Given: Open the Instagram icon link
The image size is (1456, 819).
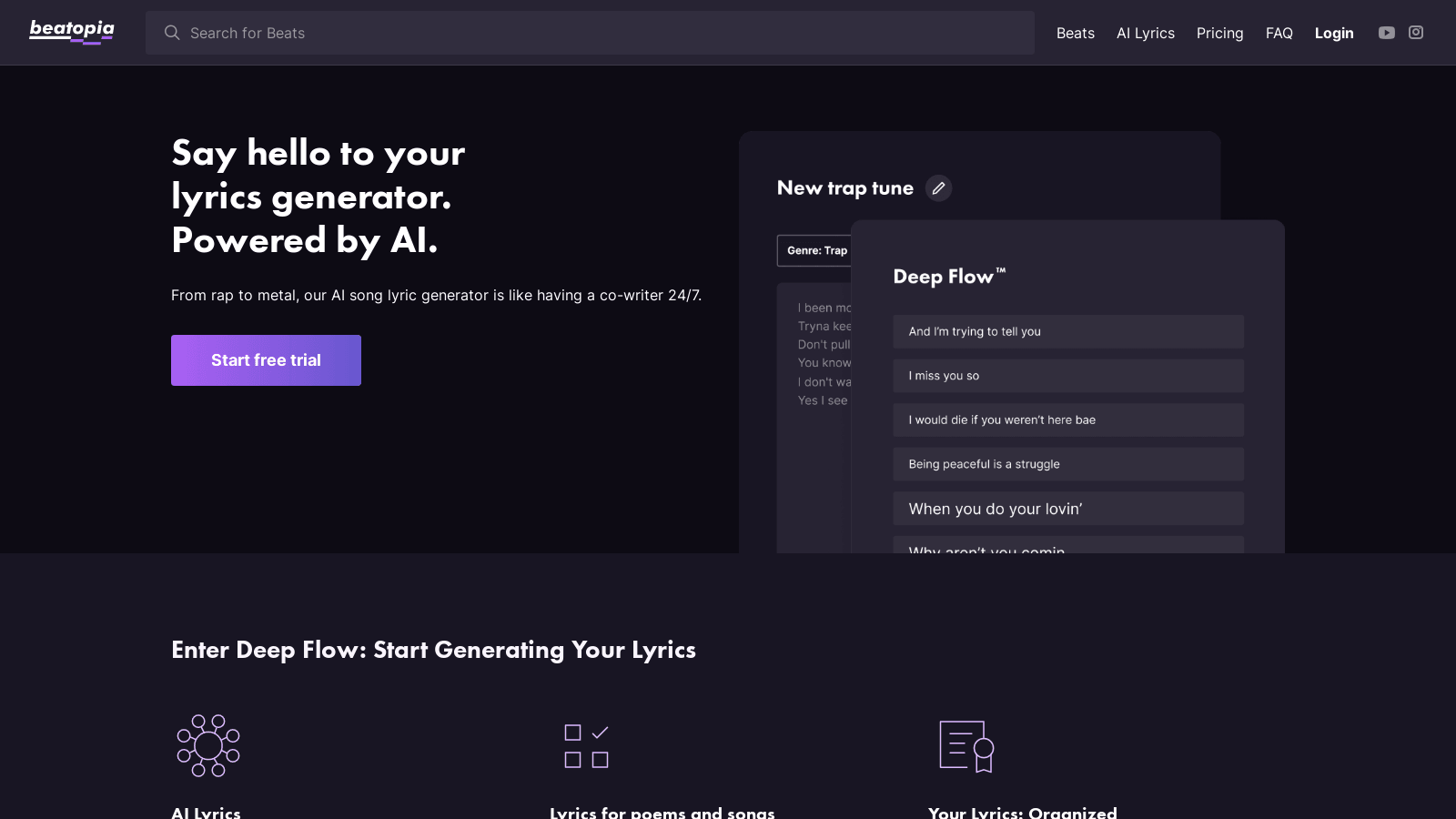Looking at the screenshot, I should click(1416, 33).
